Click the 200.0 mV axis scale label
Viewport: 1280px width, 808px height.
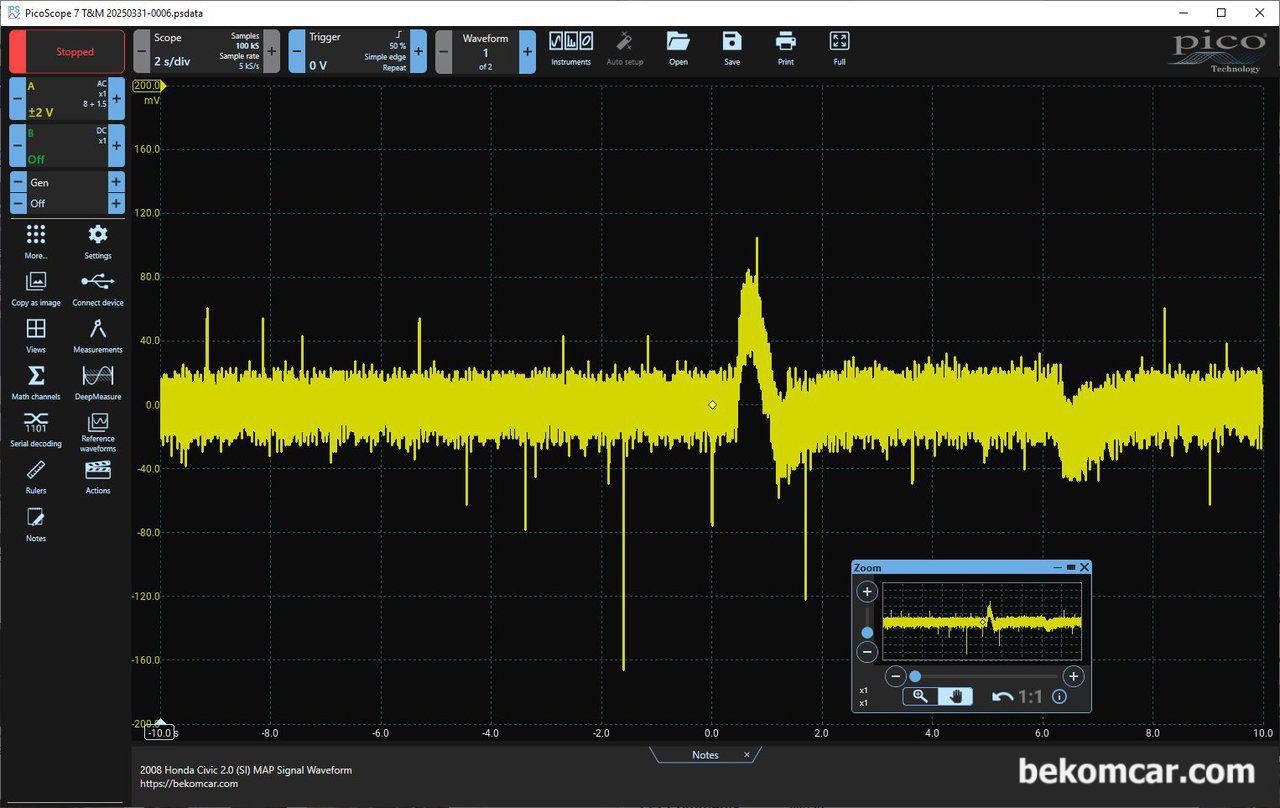148,86
